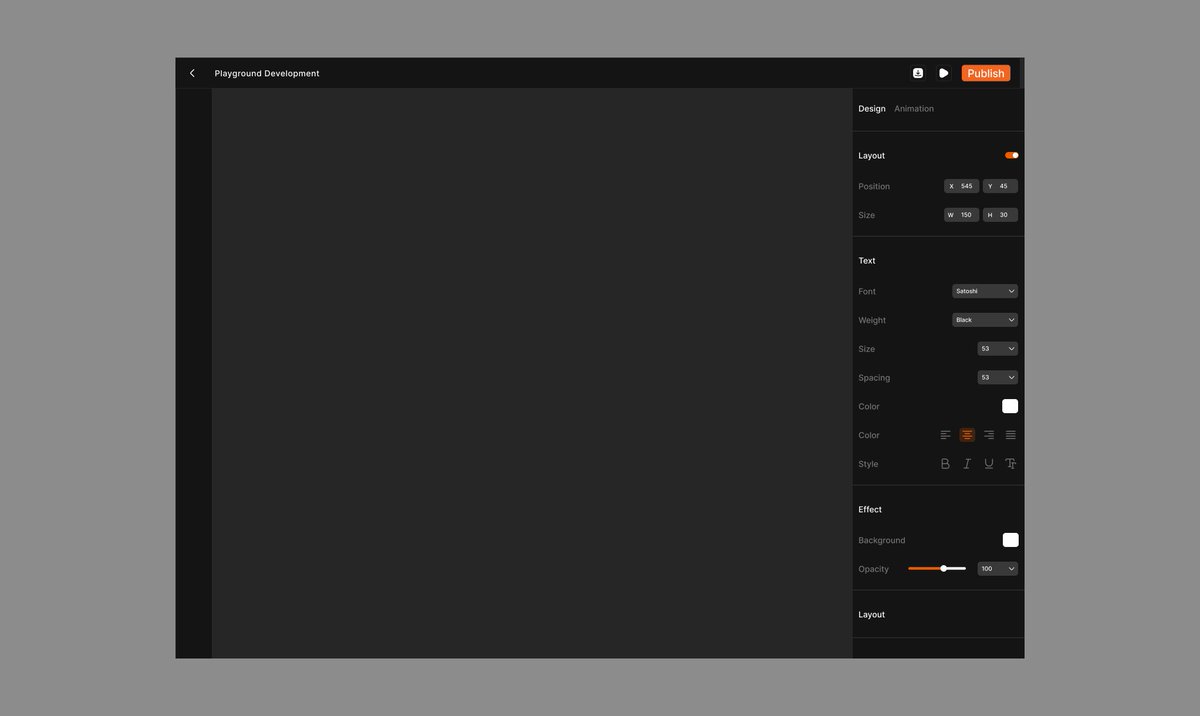
Task: Open the Spacing value dropdown
Action: coord(998,377)
